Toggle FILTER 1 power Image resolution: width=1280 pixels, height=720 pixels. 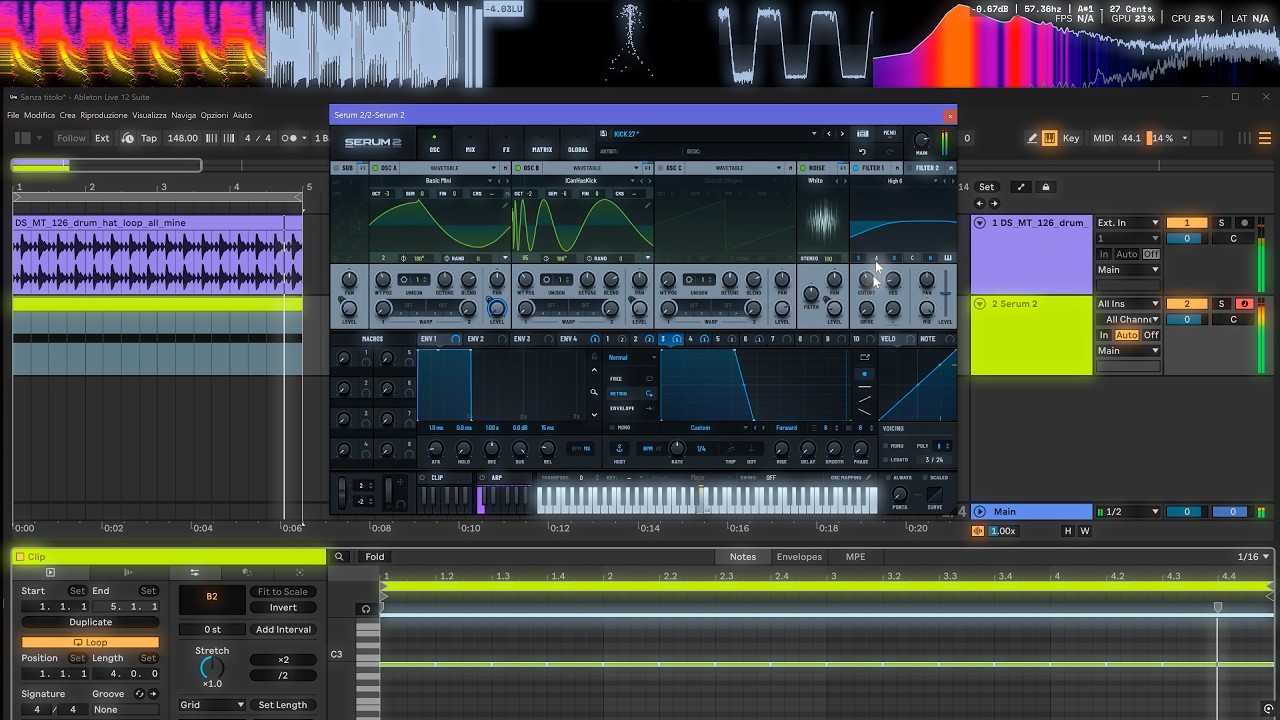[856, 168]
